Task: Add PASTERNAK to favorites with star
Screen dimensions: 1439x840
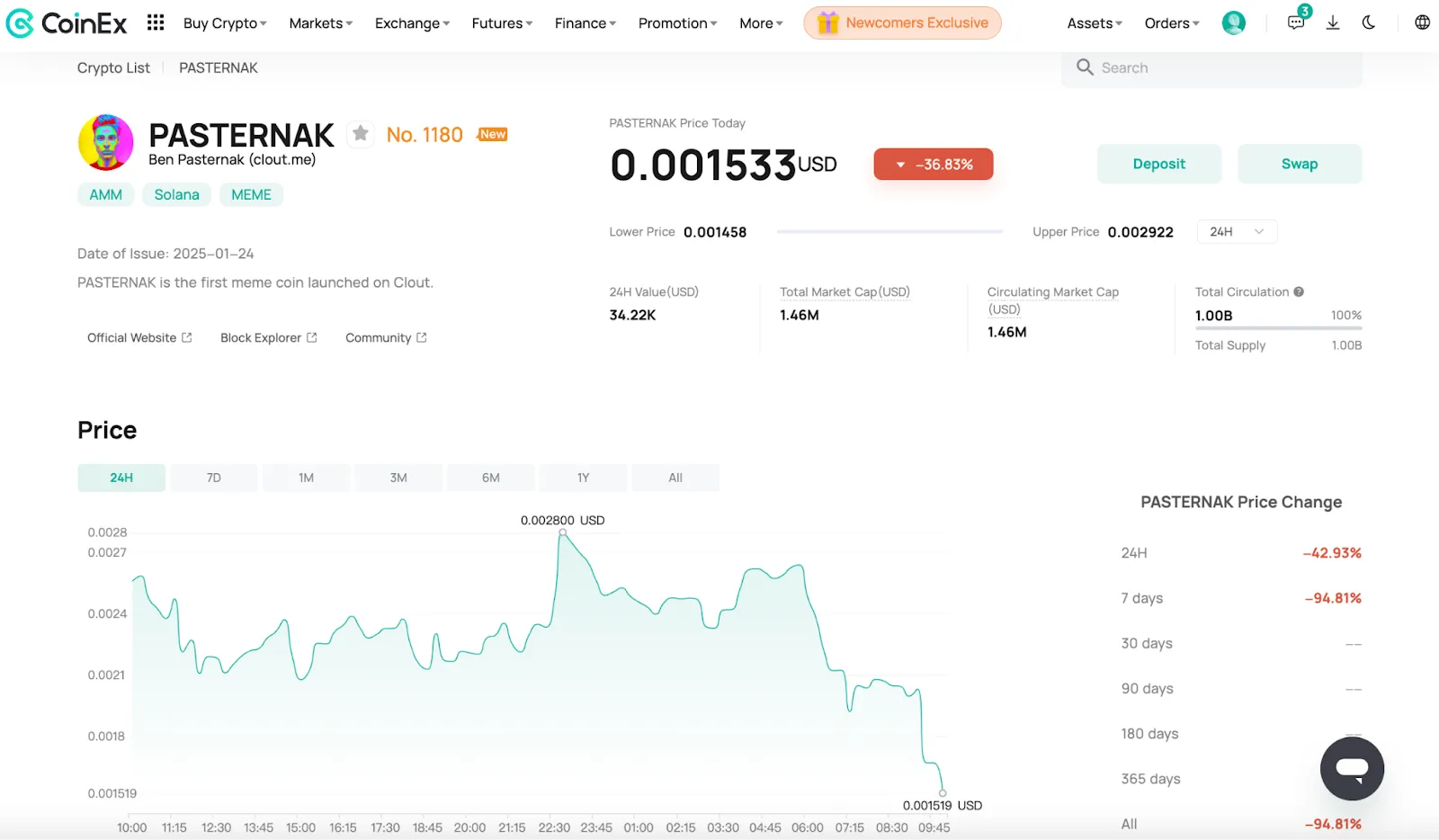Action: point(361,134)
